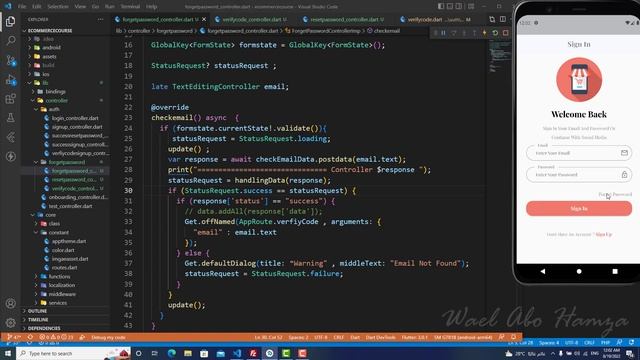
Task: Toggle the Primary Side Bar layout icon
Action: pyautogui.click(x=441, y=6)
